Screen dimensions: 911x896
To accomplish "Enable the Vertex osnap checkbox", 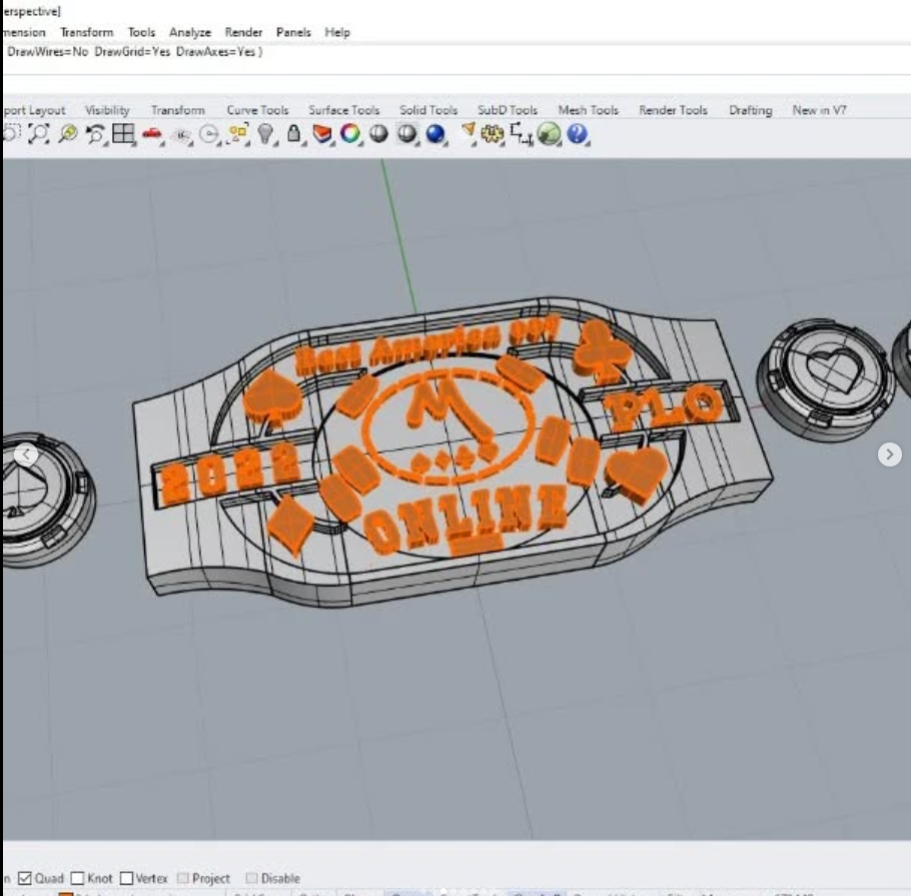I will [x=126, y=878].
